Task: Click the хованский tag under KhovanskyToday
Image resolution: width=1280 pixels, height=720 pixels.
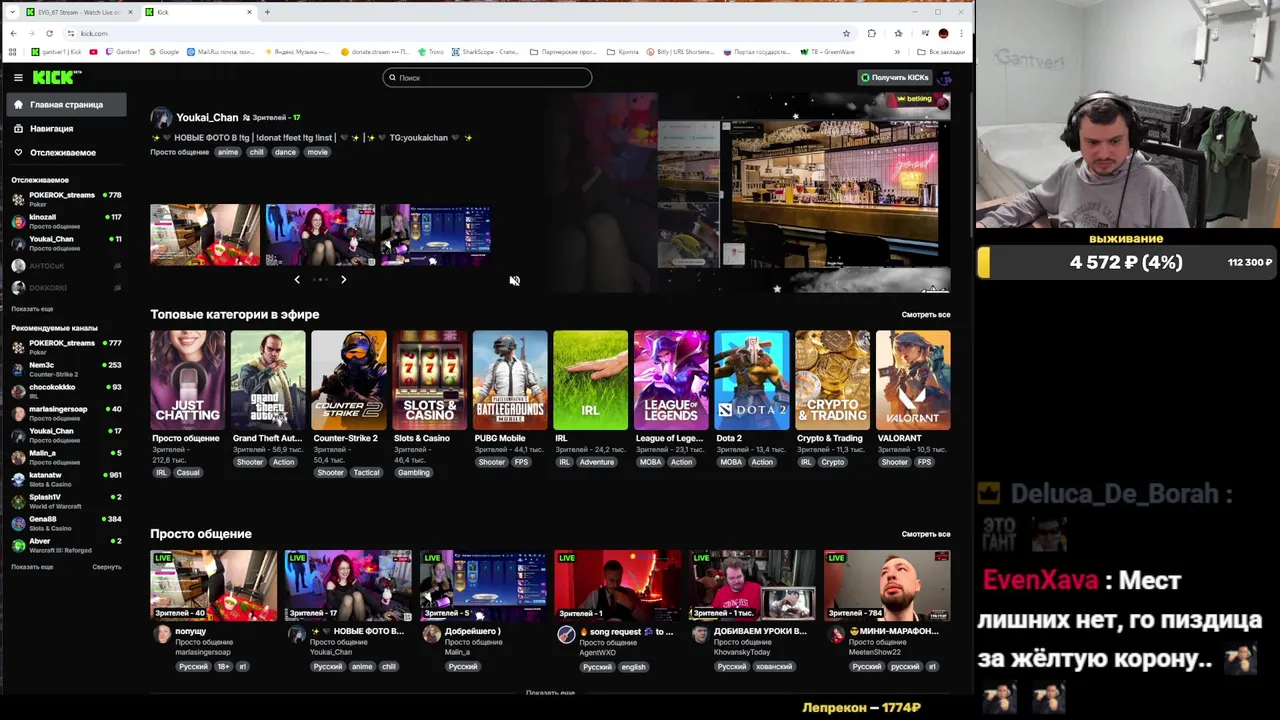Action: tap(774, 667)
